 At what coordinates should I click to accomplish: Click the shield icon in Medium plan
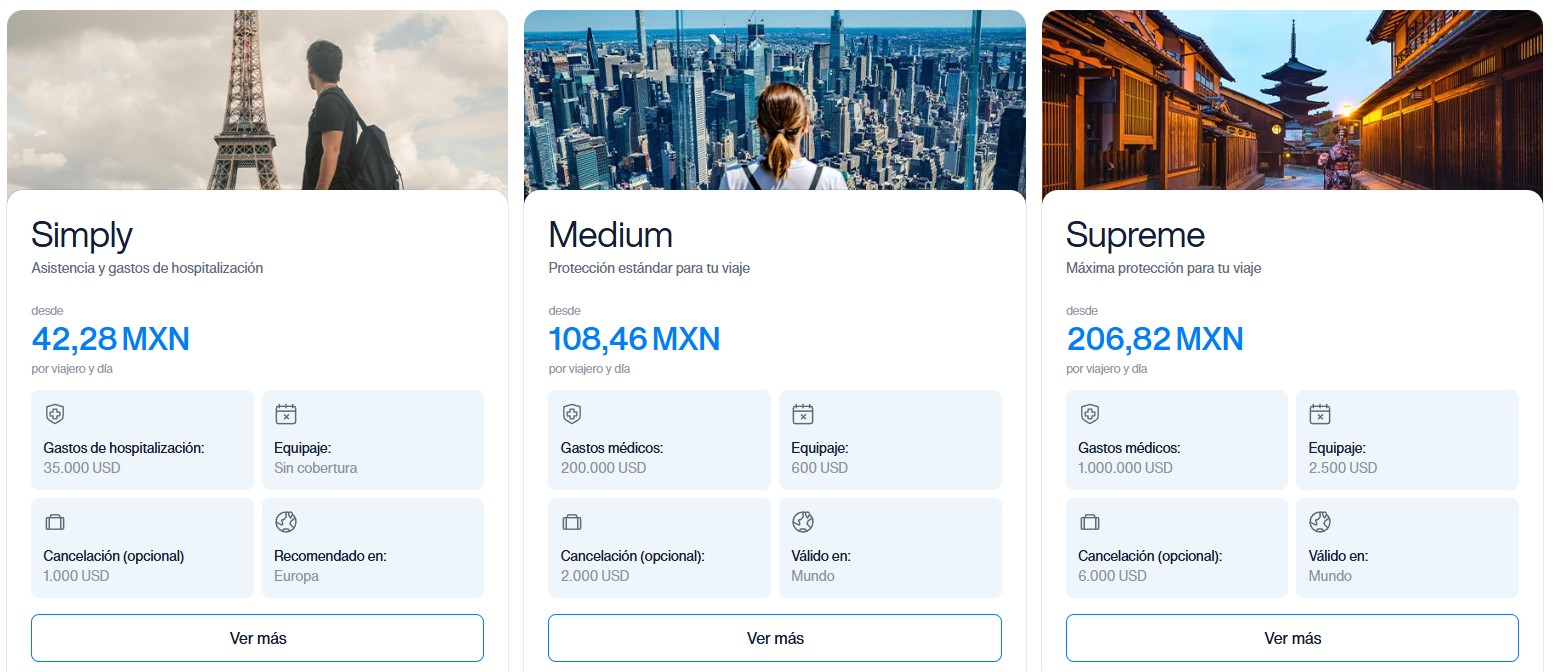(572, 414)
